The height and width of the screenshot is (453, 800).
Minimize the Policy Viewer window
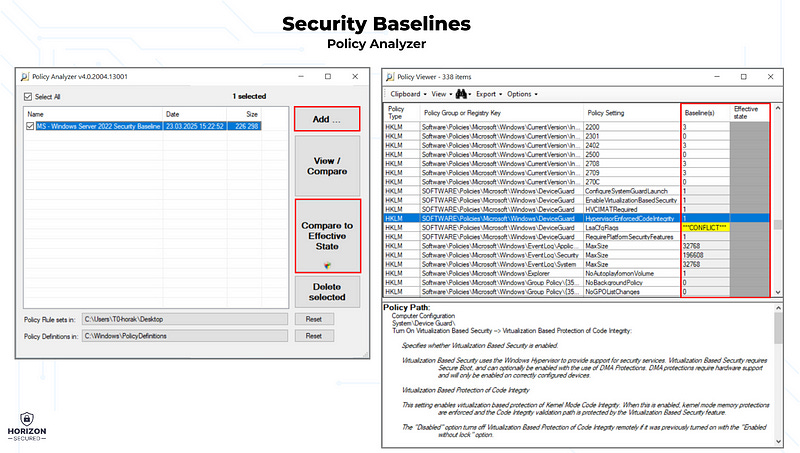717,77
